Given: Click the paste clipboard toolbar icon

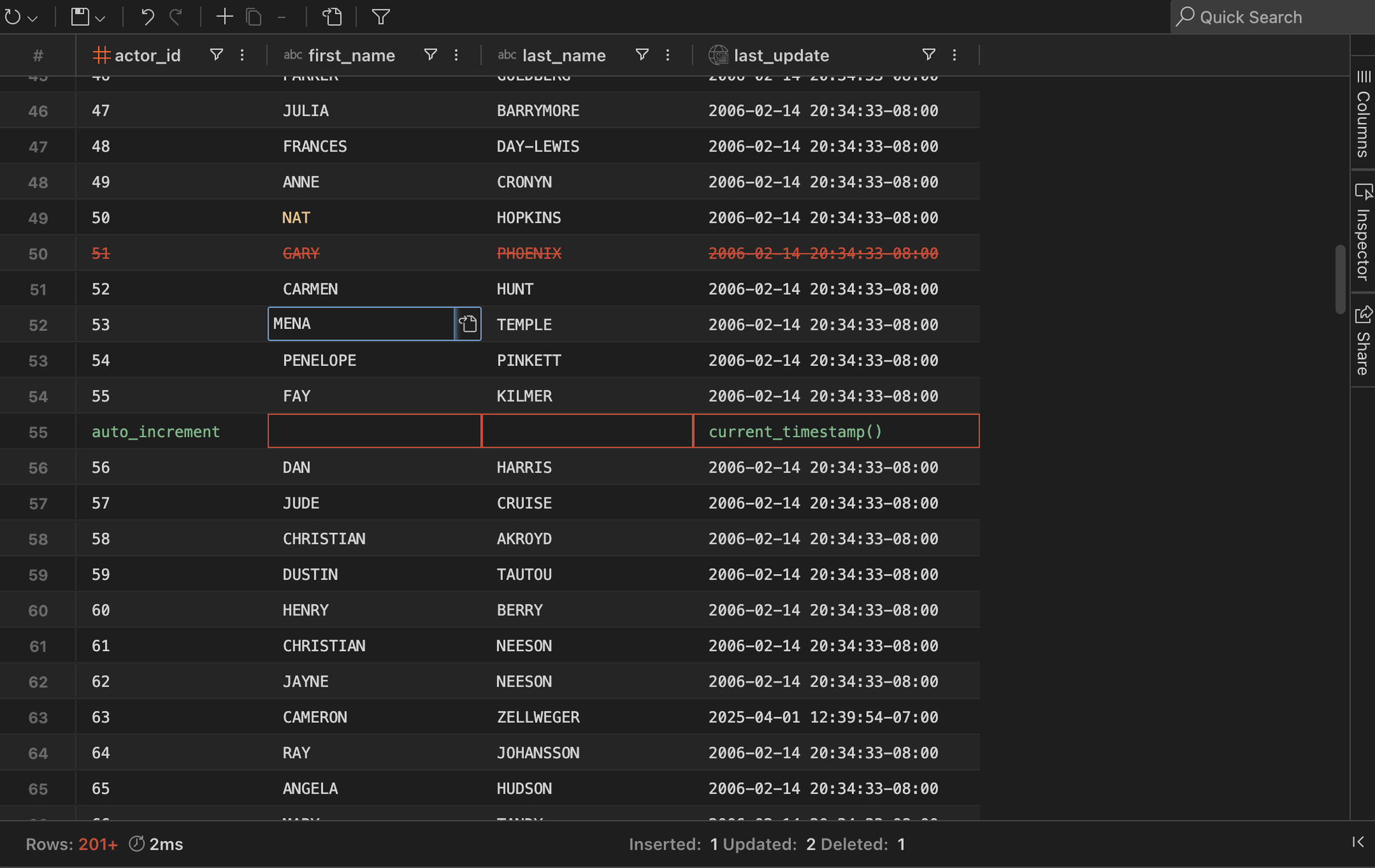Looking at the screenshot, I should [332, 17].
